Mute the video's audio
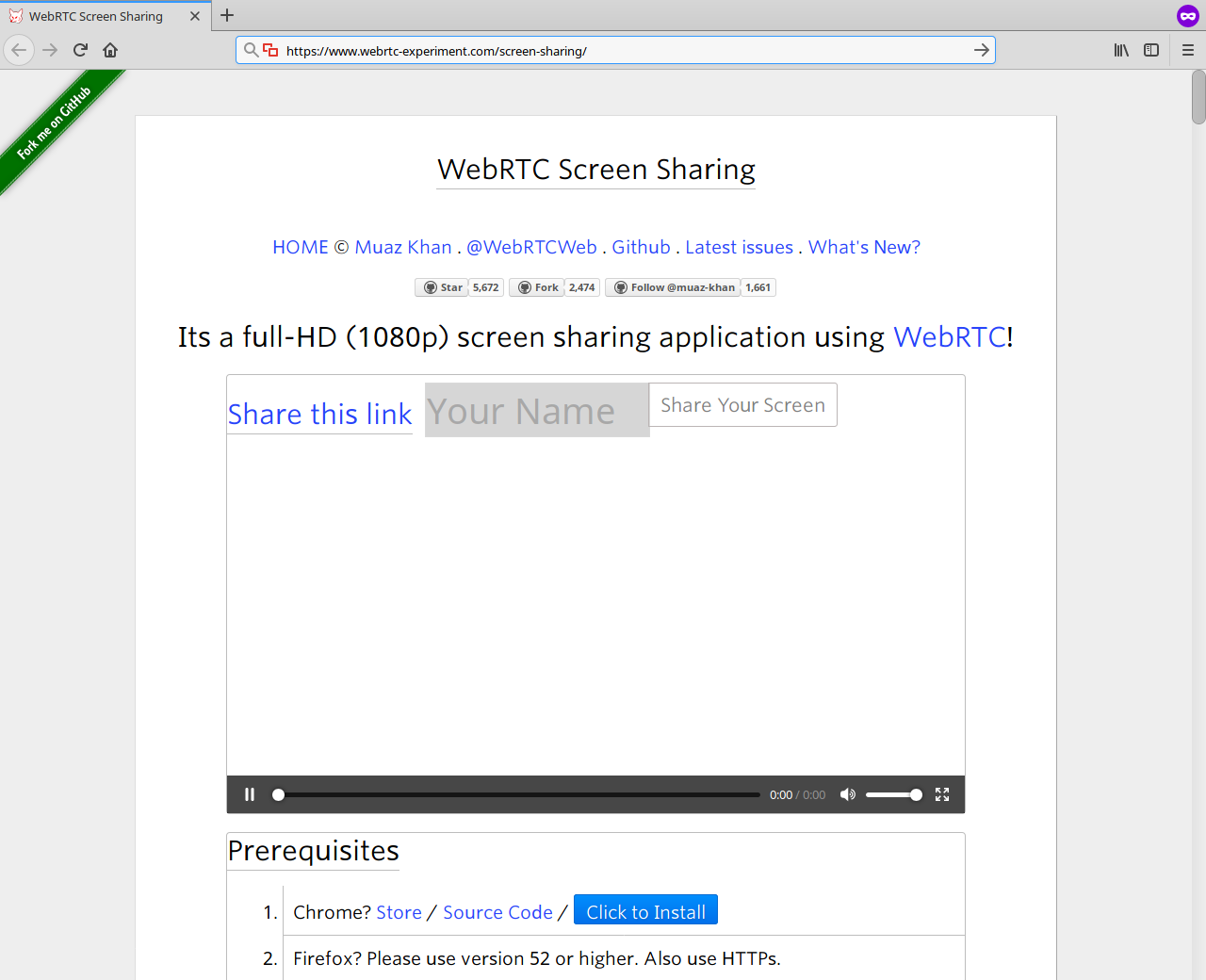1206x980 pixels. click(x=847, y=794)
